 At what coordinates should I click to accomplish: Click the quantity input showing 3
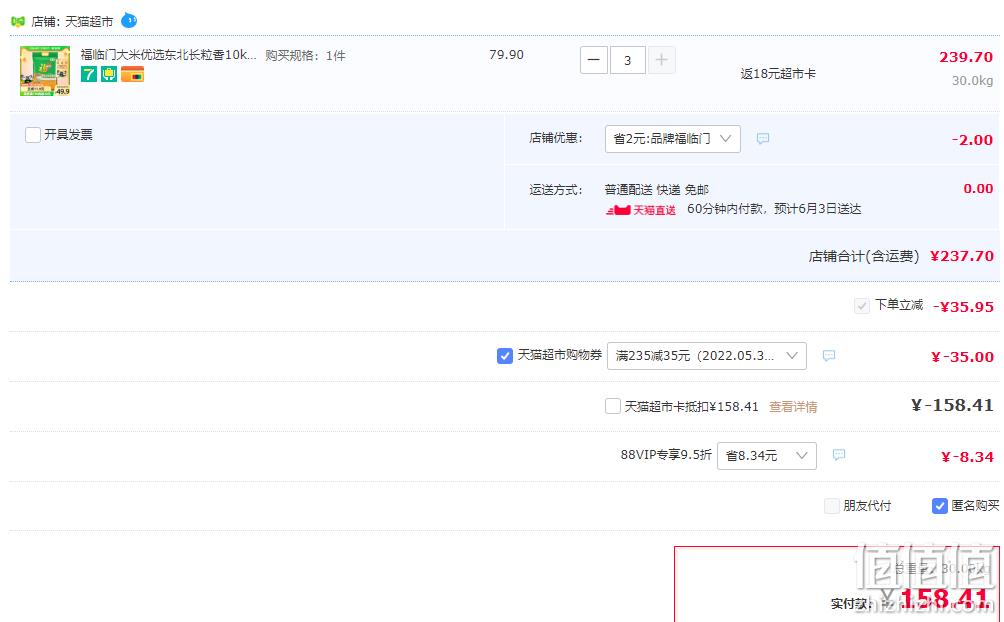(x=628, y=60)
